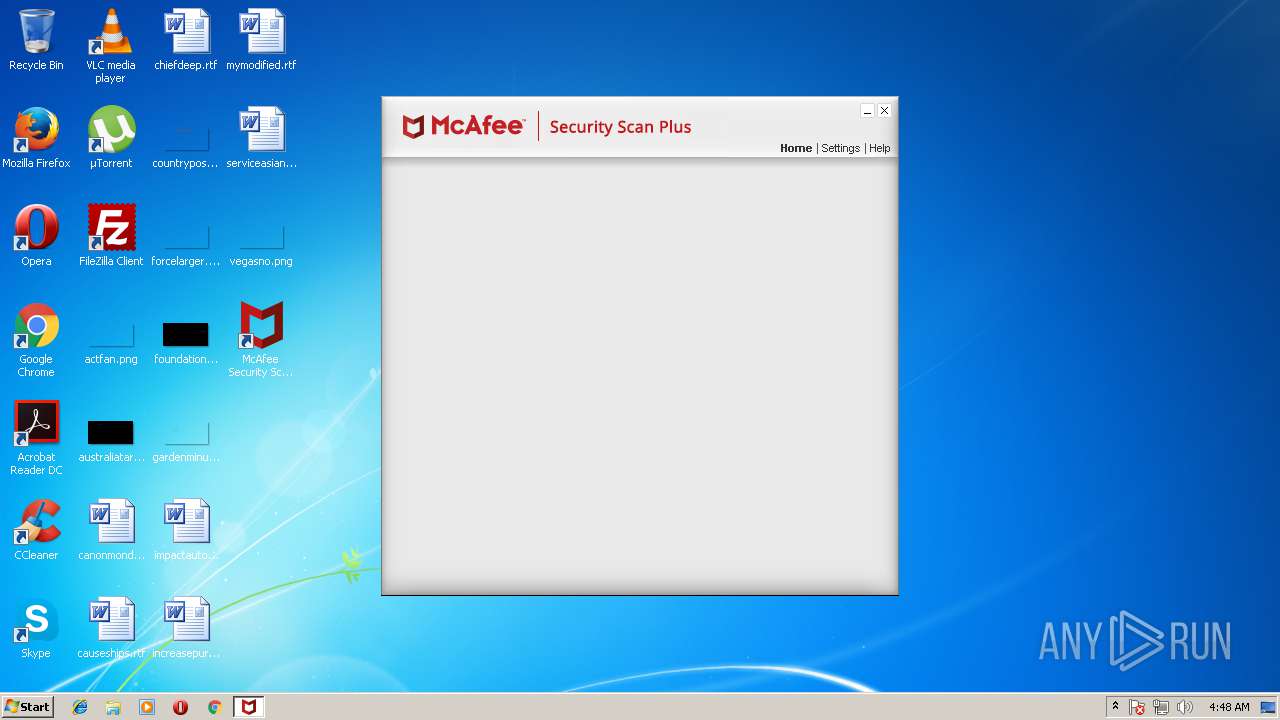
Task: Select FileZilla Client desktop shortcut
Action: [110, 236]
